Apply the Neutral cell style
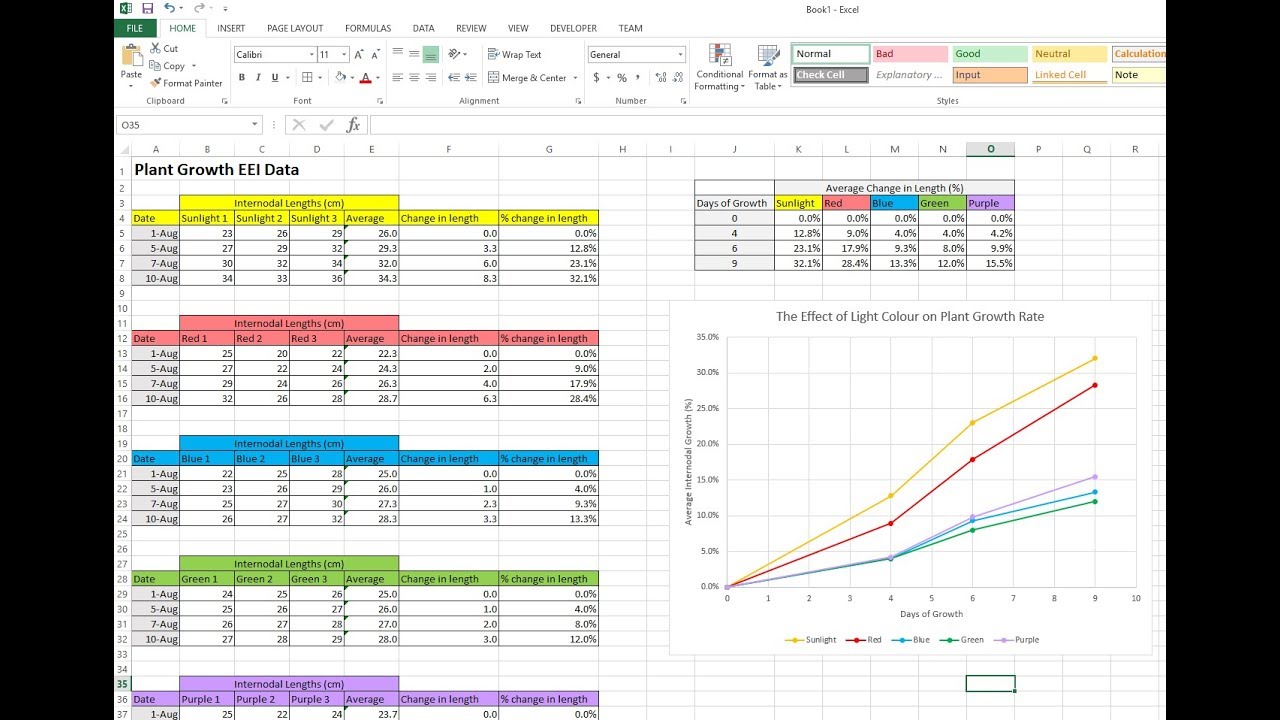Screen dimensions: 1280x720 tap(1069, 54)
